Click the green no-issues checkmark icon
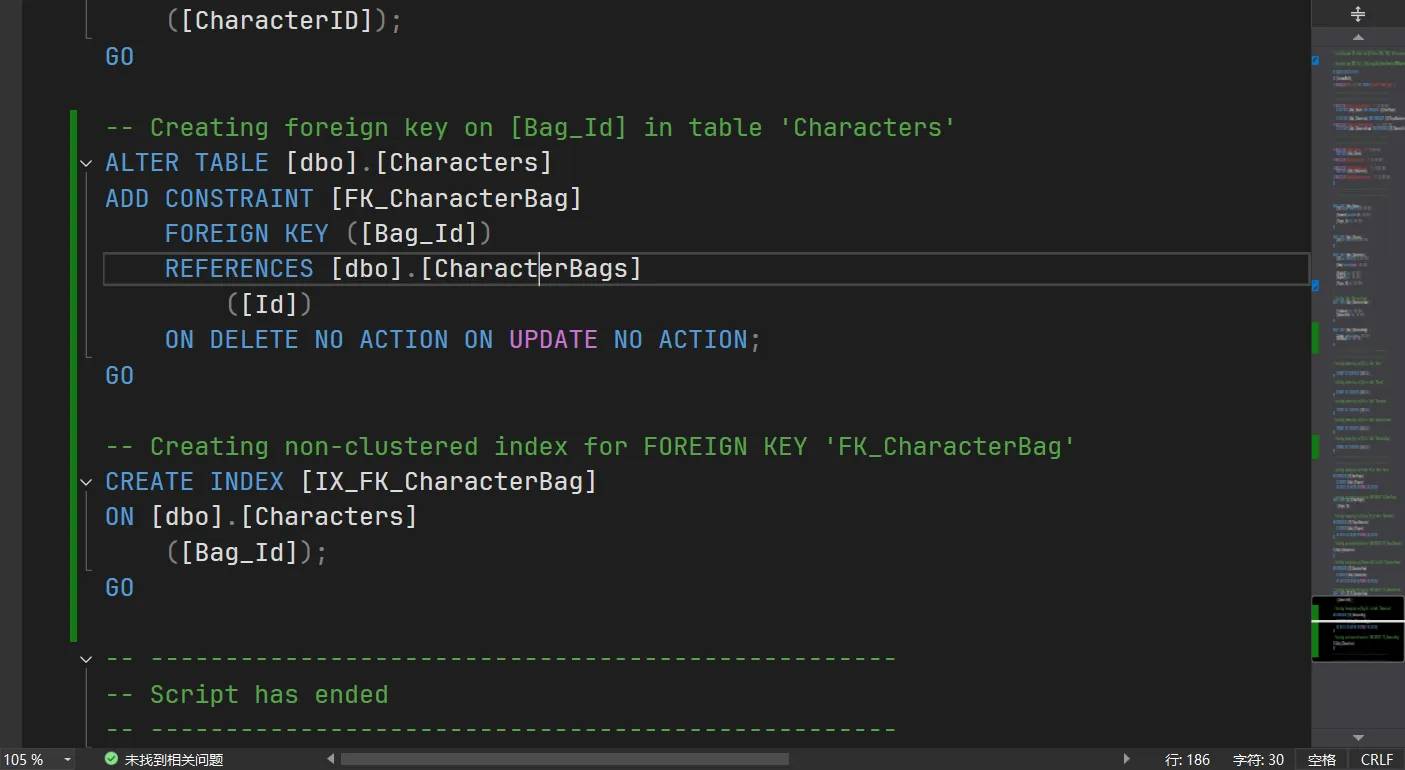Screen dimensions: 1405x770 pos(111,760)
